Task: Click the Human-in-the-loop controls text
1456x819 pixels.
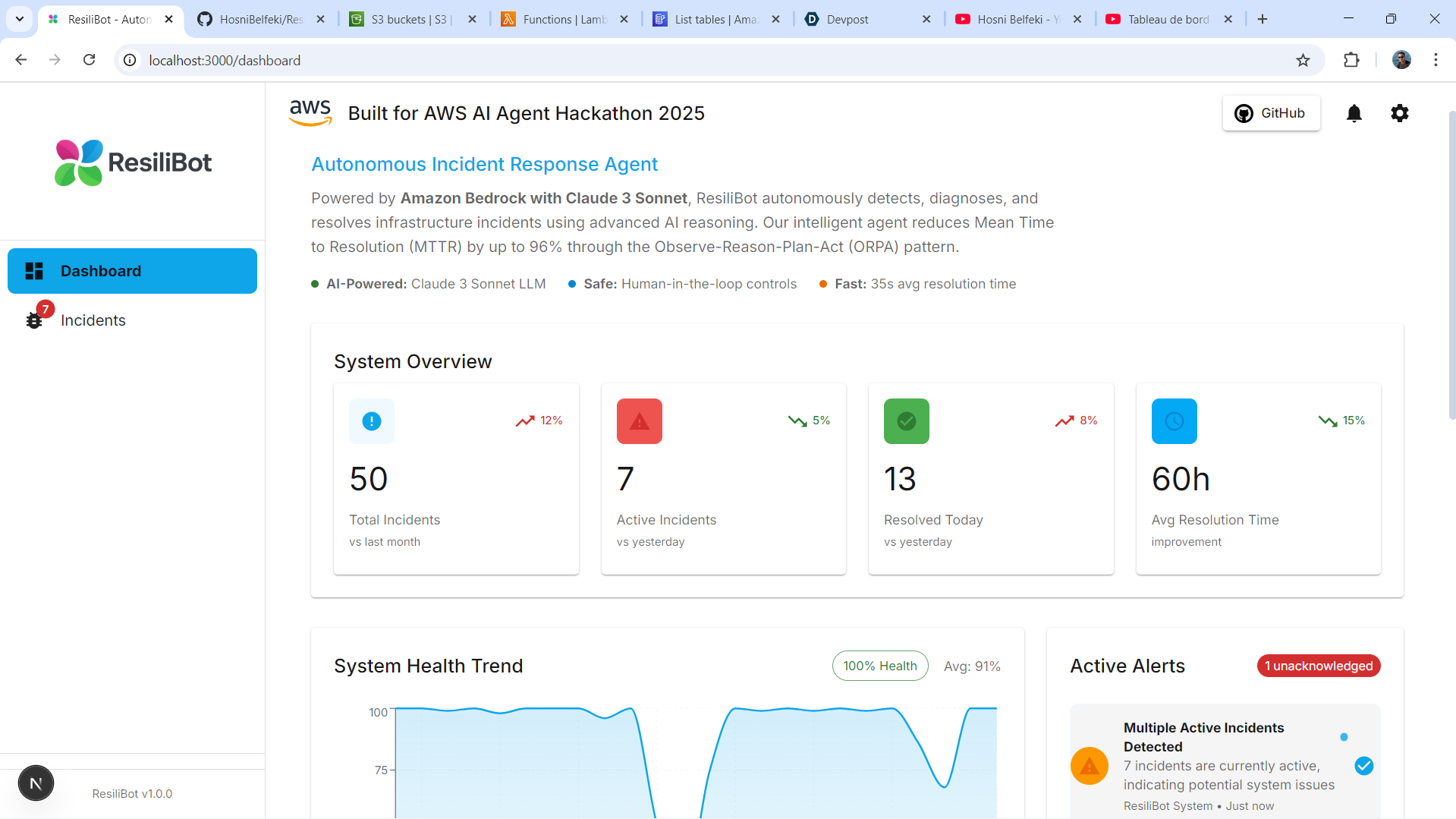Action: point(709,284)
